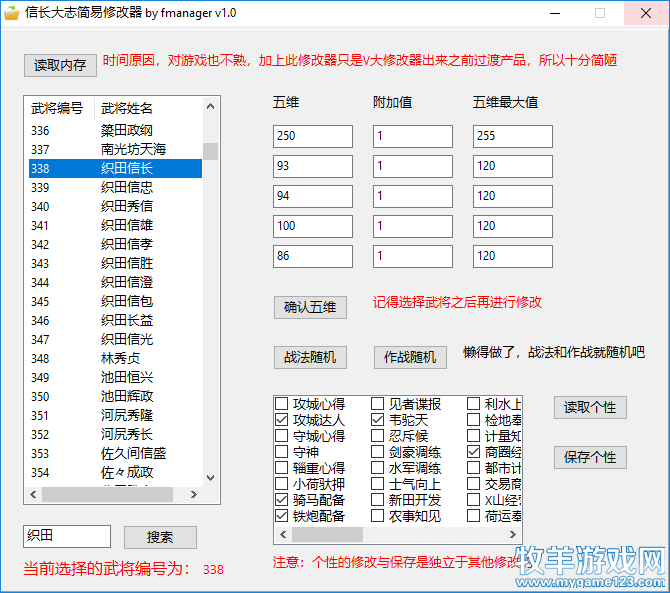Enable the 农事知见 checkbox
Screen dimensions: 670x593
[377, 516]
